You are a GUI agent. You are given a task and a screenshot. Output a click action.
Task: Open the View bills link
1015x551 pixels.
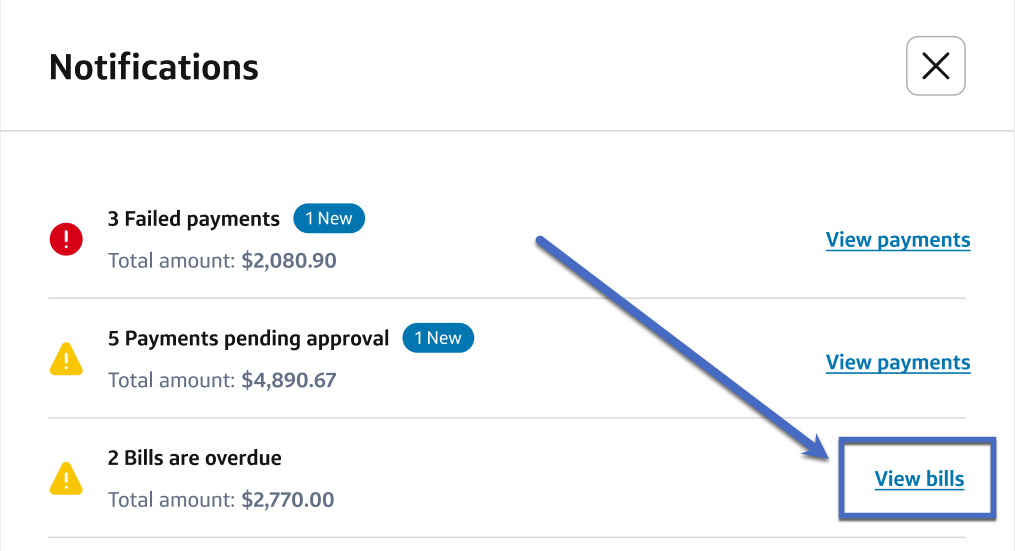point(919,479)
